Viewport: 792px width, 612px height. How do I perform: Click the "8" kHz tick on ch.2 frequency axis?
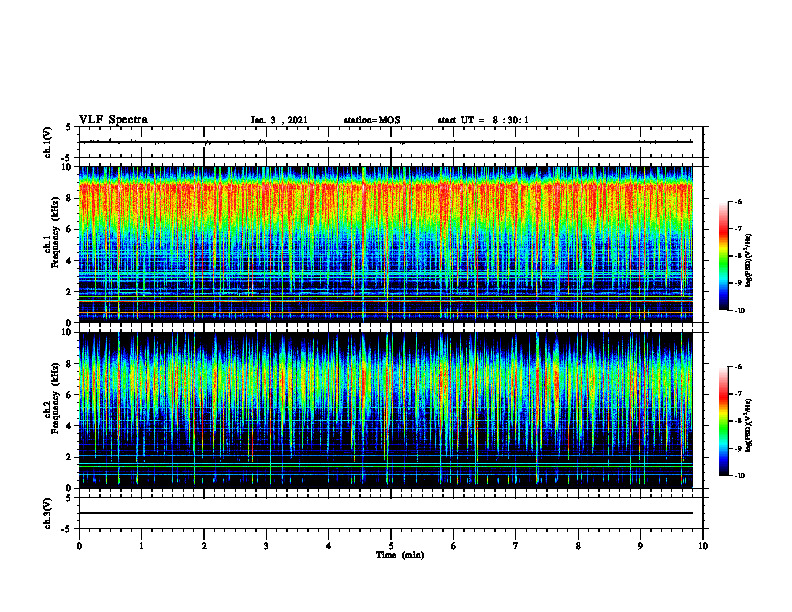pyautogui.click(x=70, y=364)
